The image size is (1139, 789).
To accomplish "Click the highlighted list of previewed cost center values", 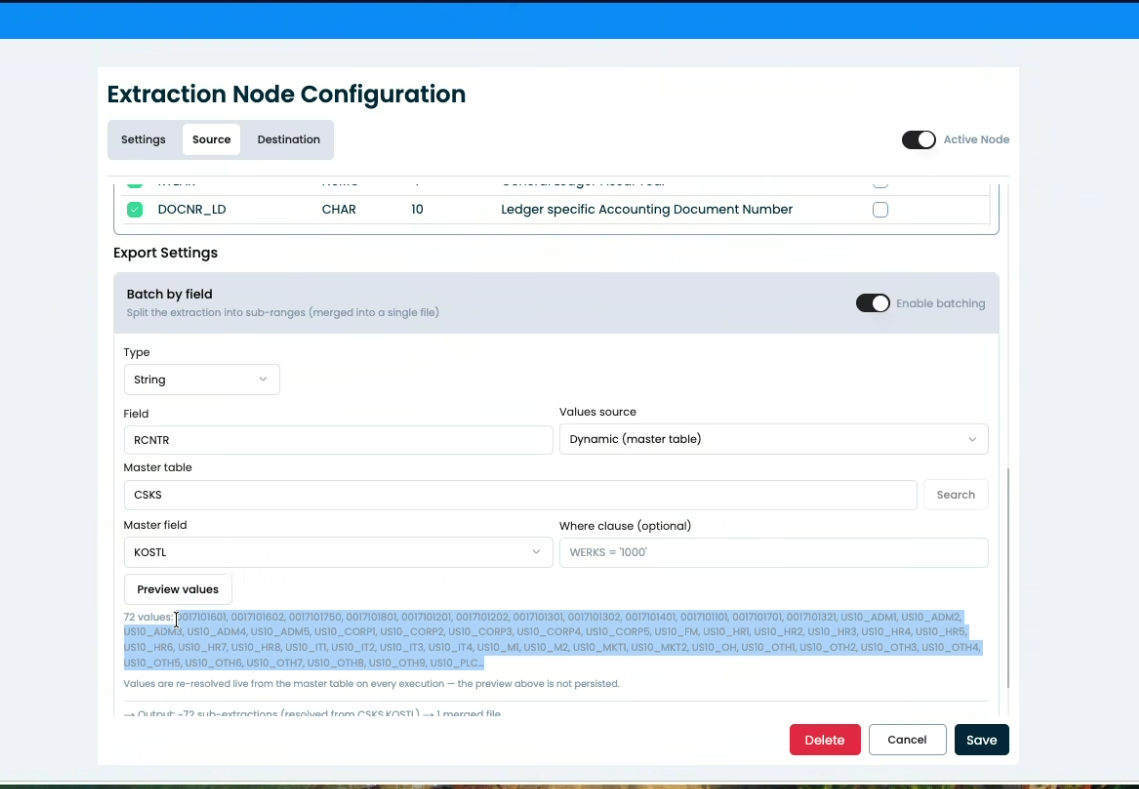I will click(x=552, y=639).
